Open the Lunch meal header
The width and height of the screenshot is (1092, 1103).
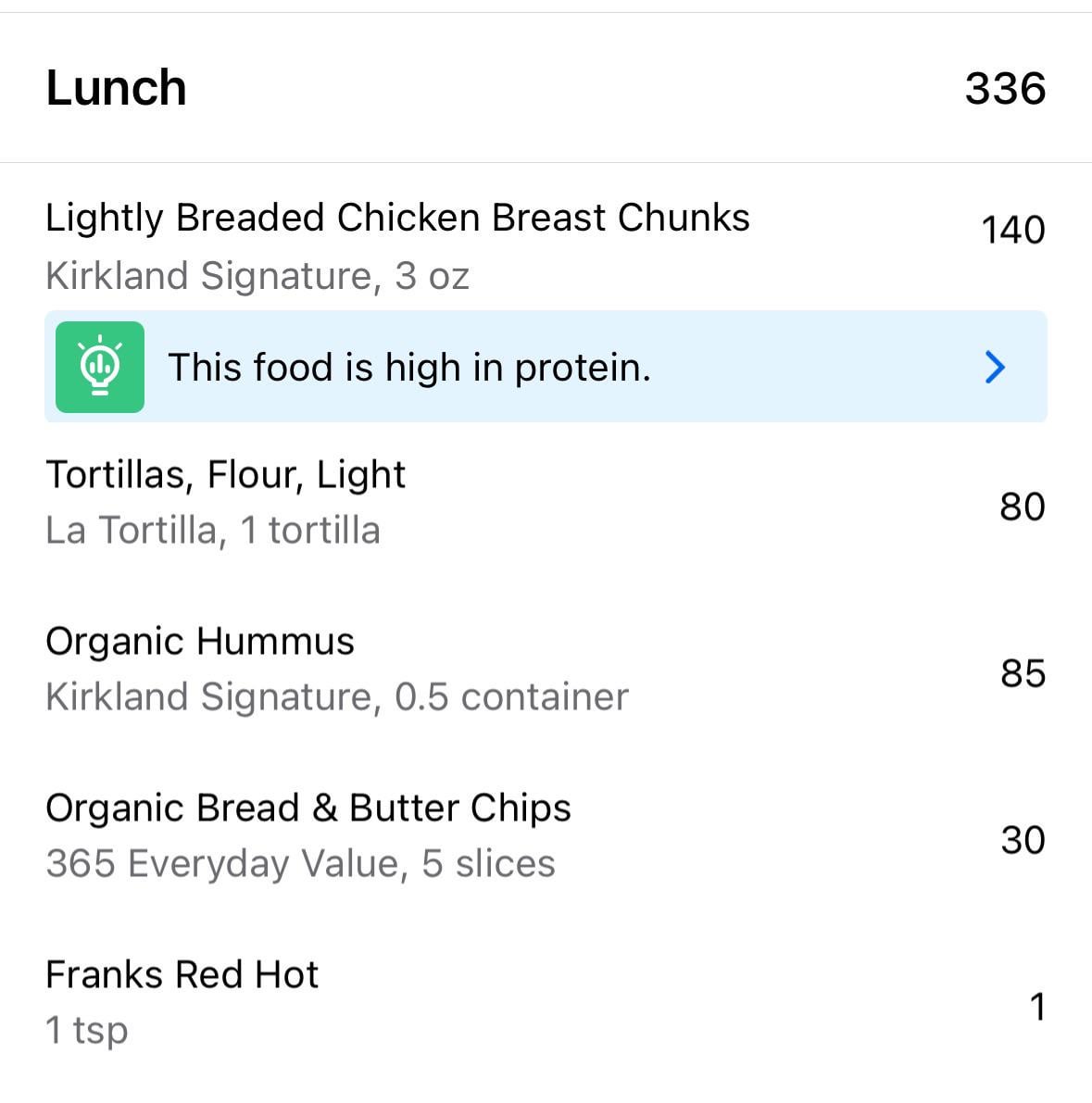click(x=546, y=88)
